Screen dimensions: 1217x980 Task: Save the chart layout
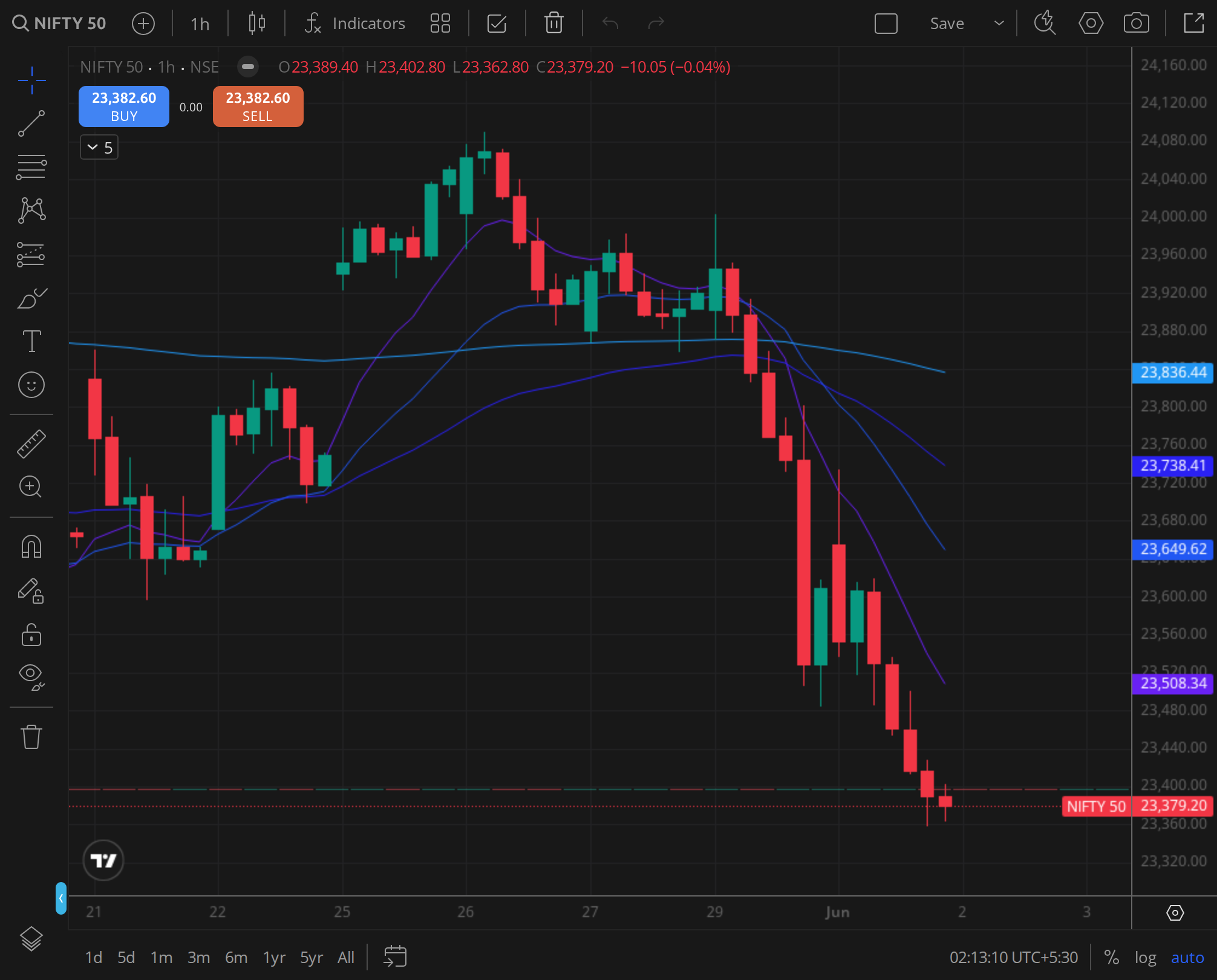click(947, 24)
